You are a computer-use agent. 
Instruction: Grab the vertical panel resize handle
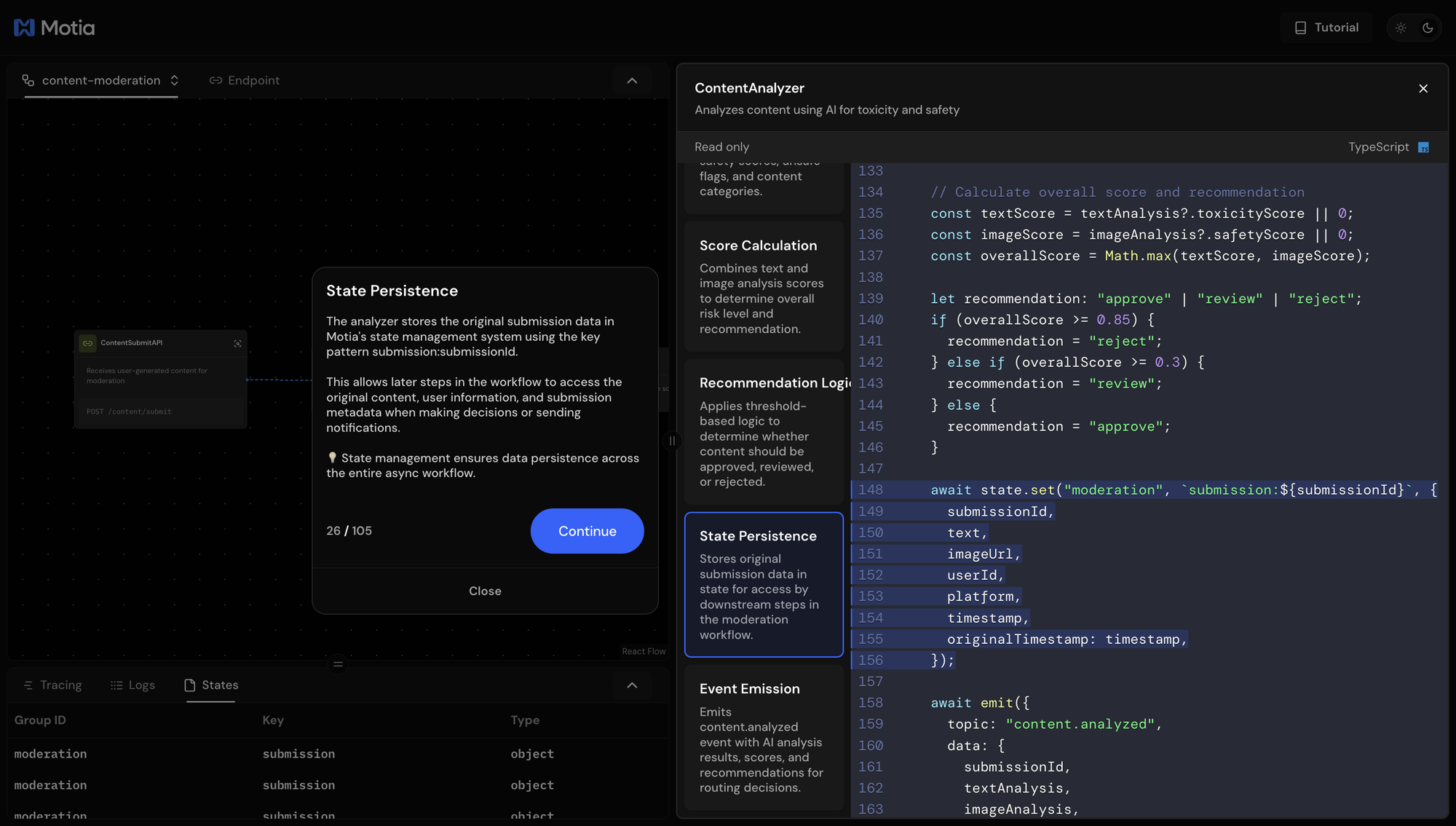point(672,441)
